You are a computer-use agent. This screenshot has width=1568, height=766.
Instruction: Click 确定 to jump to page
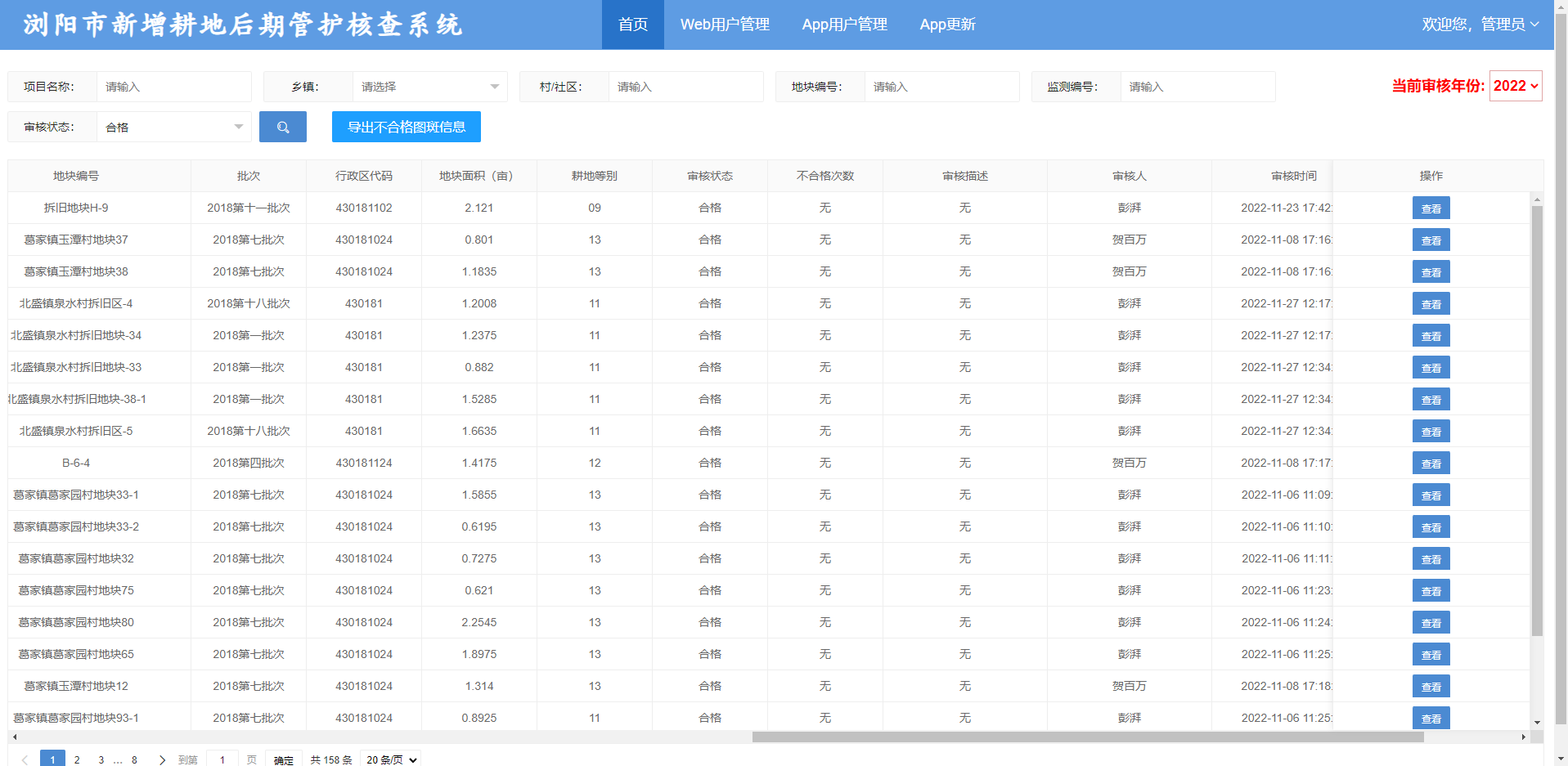pyautogui.click(x=284, y=759)
